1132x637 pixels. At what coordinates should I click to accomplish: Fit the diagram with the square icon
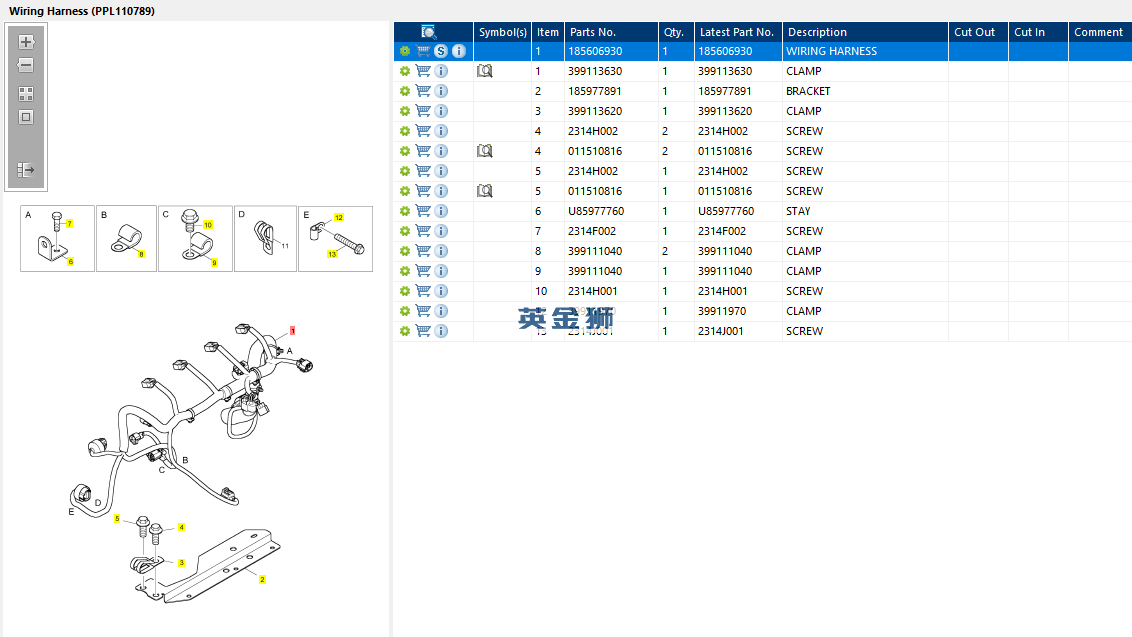(x=26, y=117)
